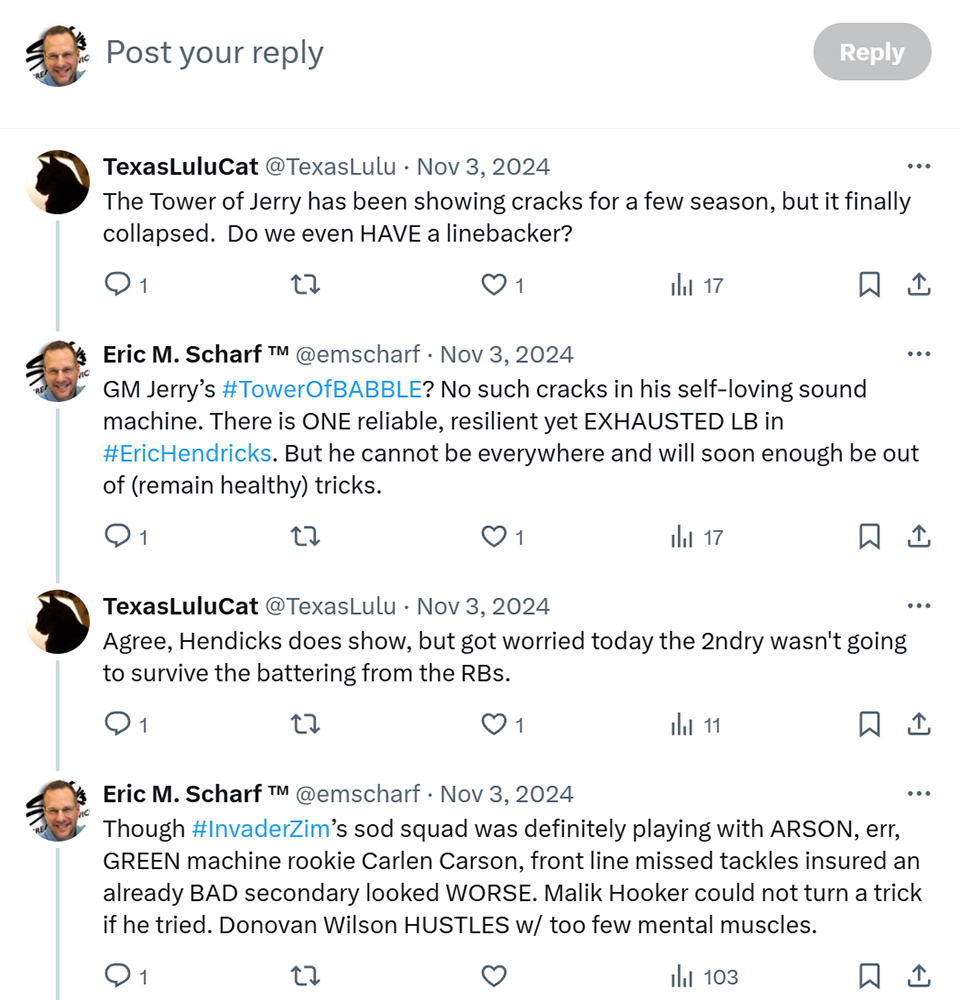Open more options for the Tower of Jerry tweet
Screen dimensions: 960x1000
click(x=919, y=166)
